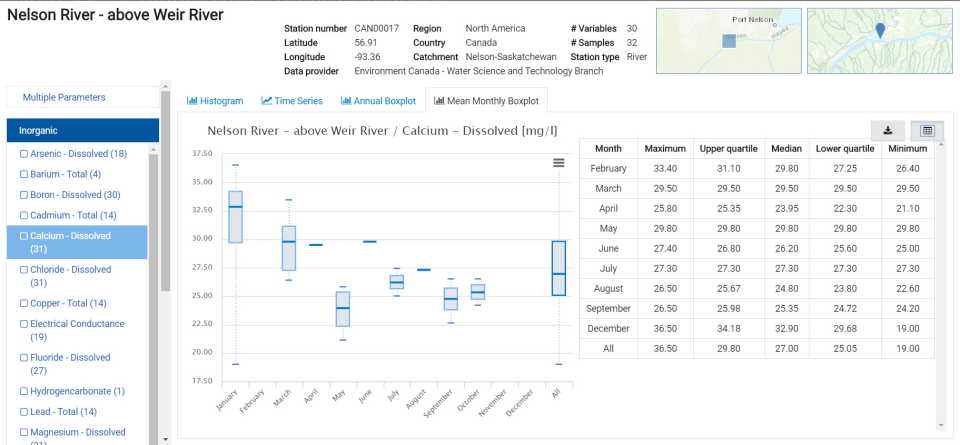The width and height of the screenshot is (960, 445).
Task: Click the May boxplot box
Action: point(342,309)
